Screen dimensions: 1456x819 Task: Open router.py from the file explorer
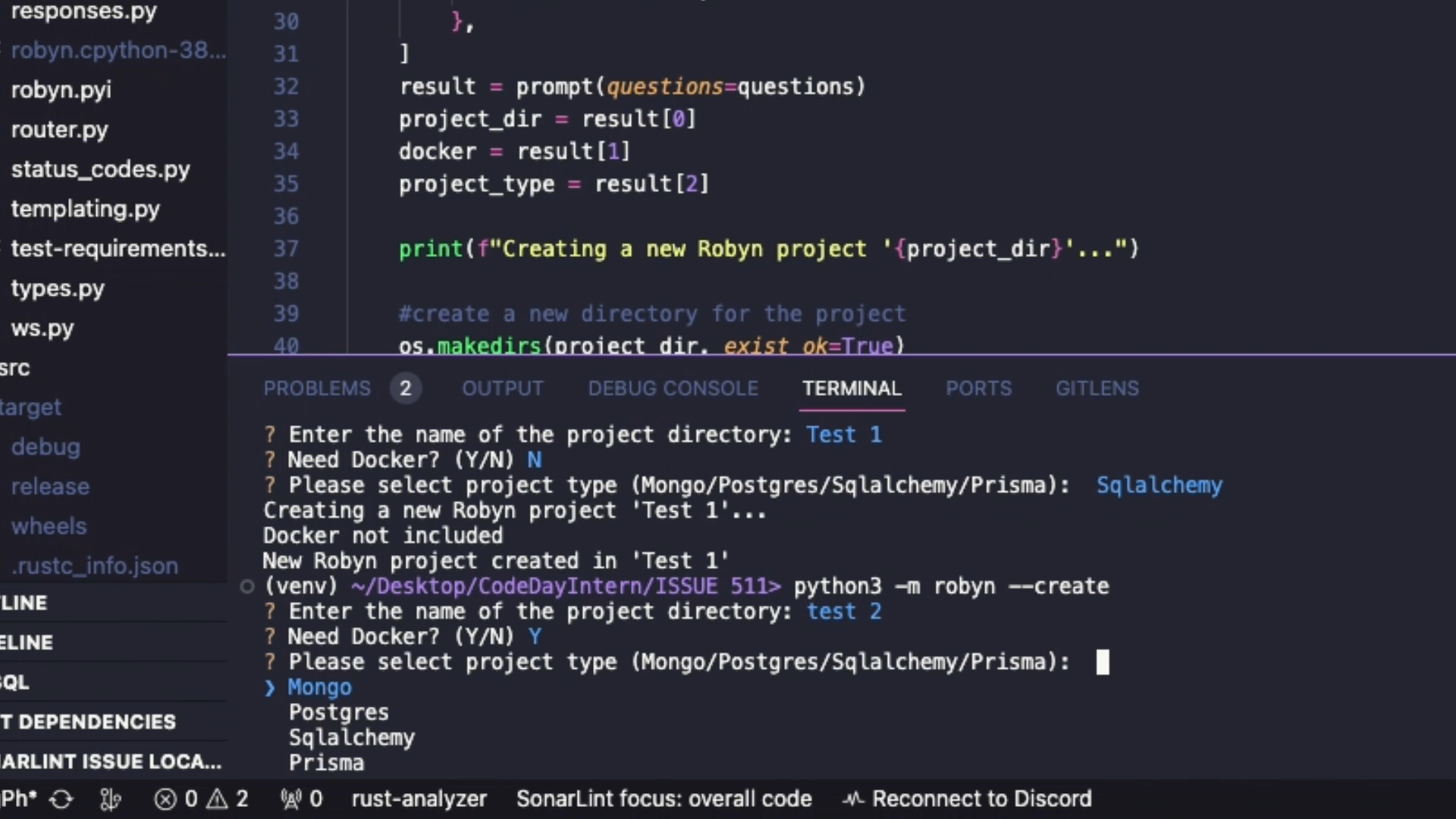pyautogui.click(x=59, y=130)
